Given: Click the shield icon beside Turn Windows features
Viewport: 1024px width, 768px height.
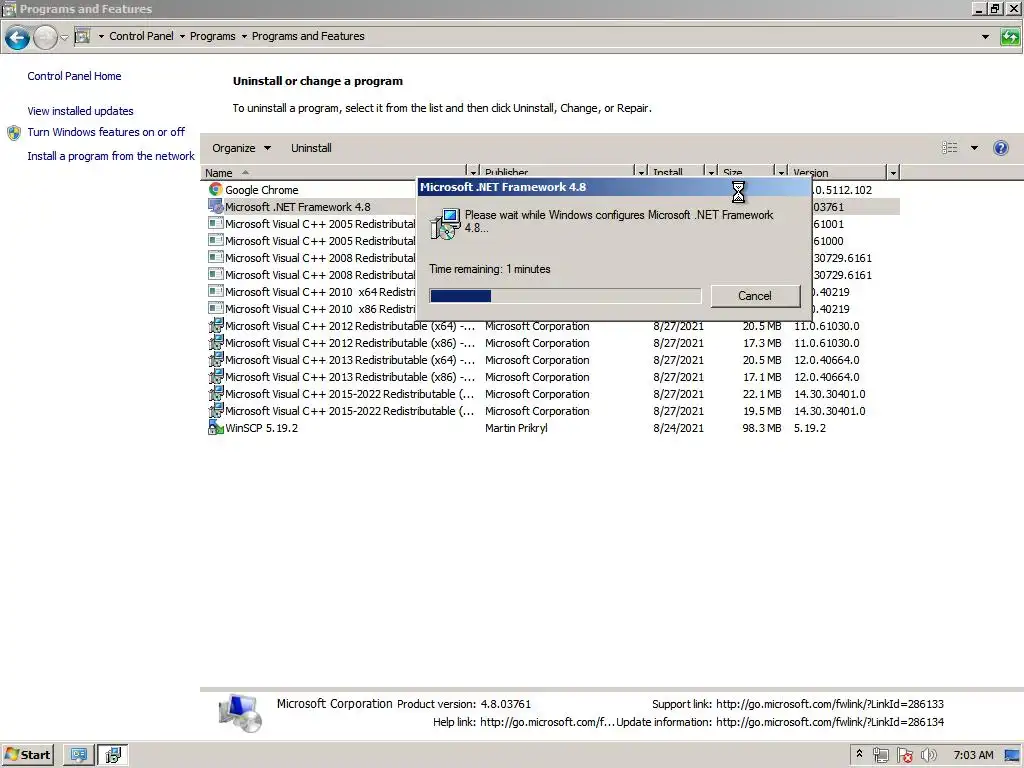Looking at the screenshot, I should pos(14,133).
